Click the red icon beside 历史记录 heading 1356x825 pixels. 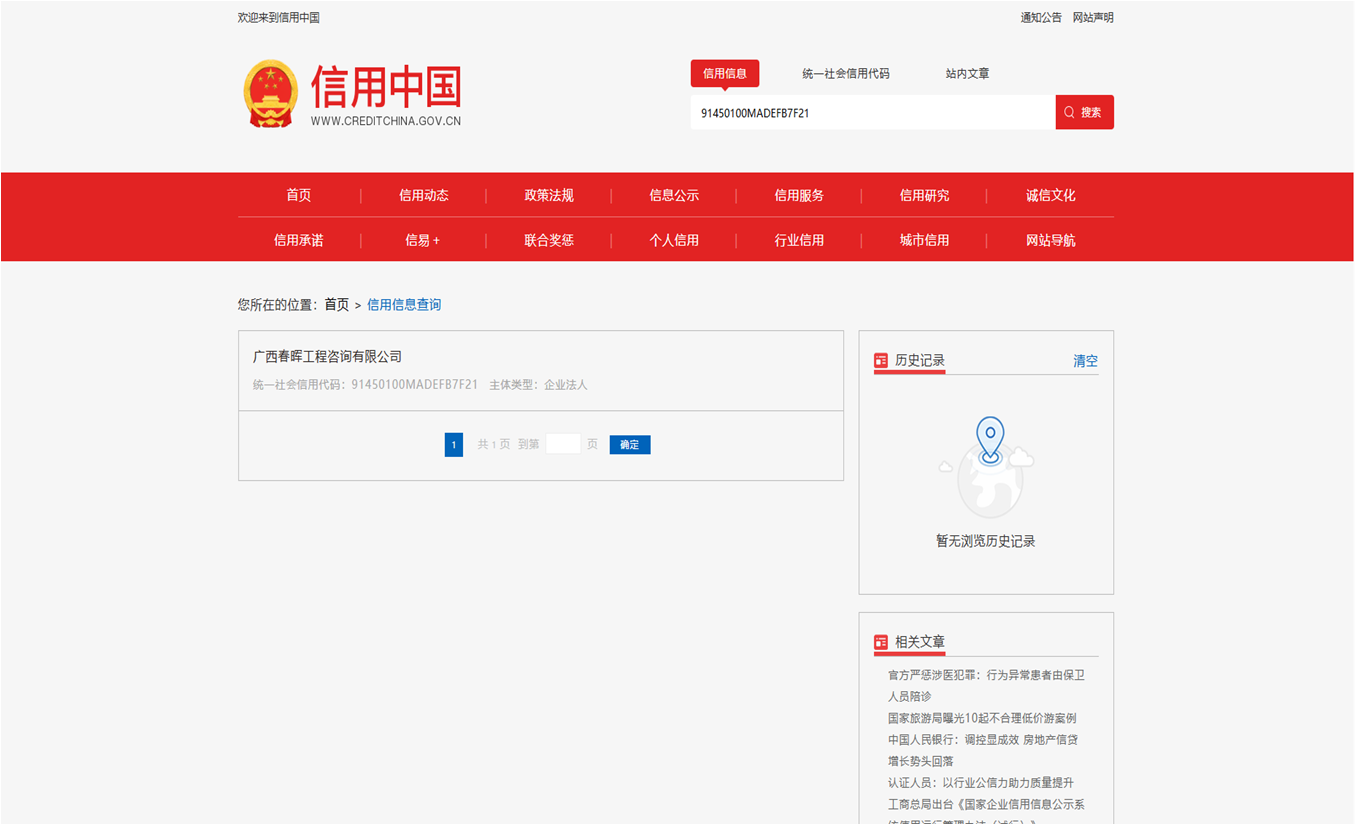pyautogui.click(x=881, y=360)
